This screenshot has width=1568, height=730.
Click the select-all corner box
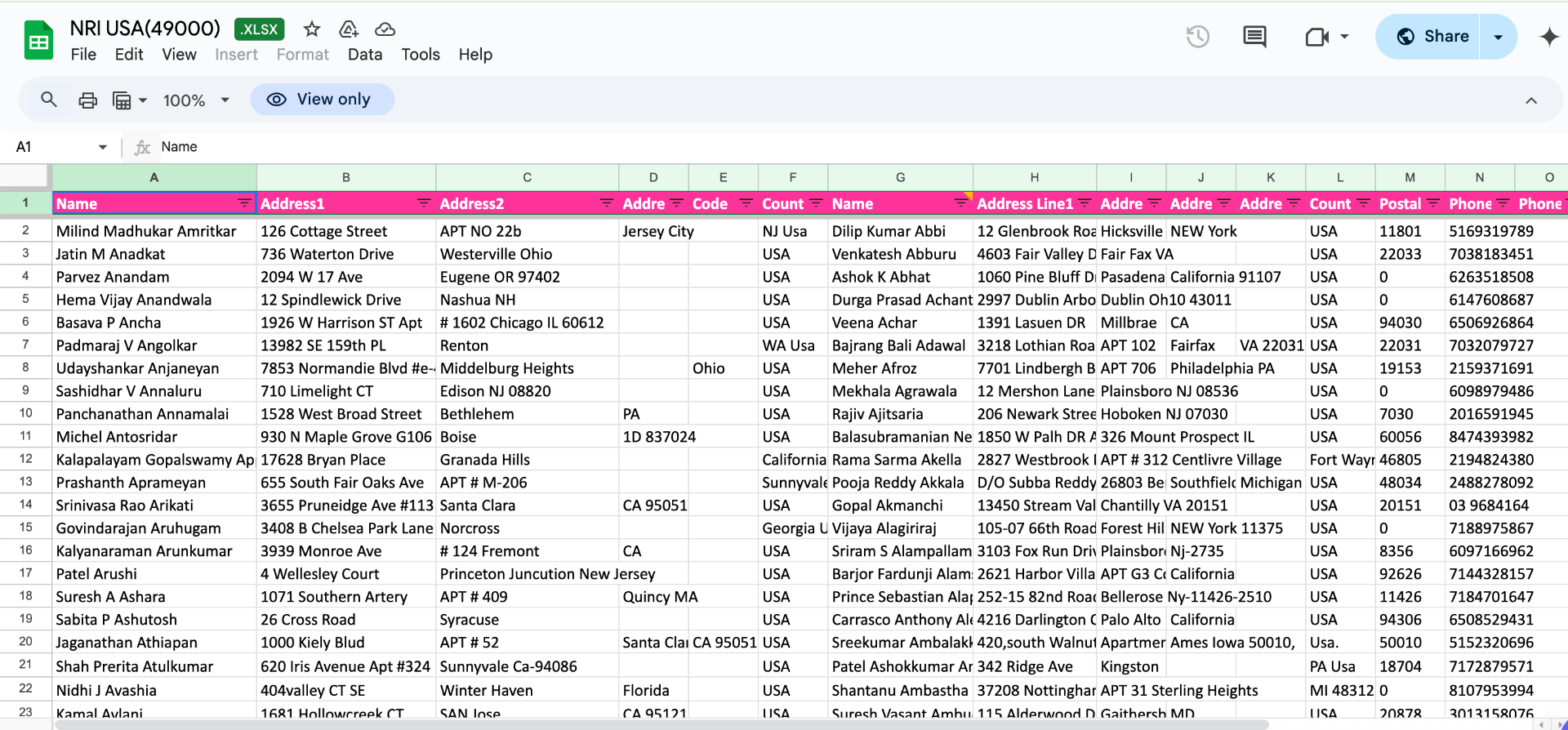(x=25, y=177)
